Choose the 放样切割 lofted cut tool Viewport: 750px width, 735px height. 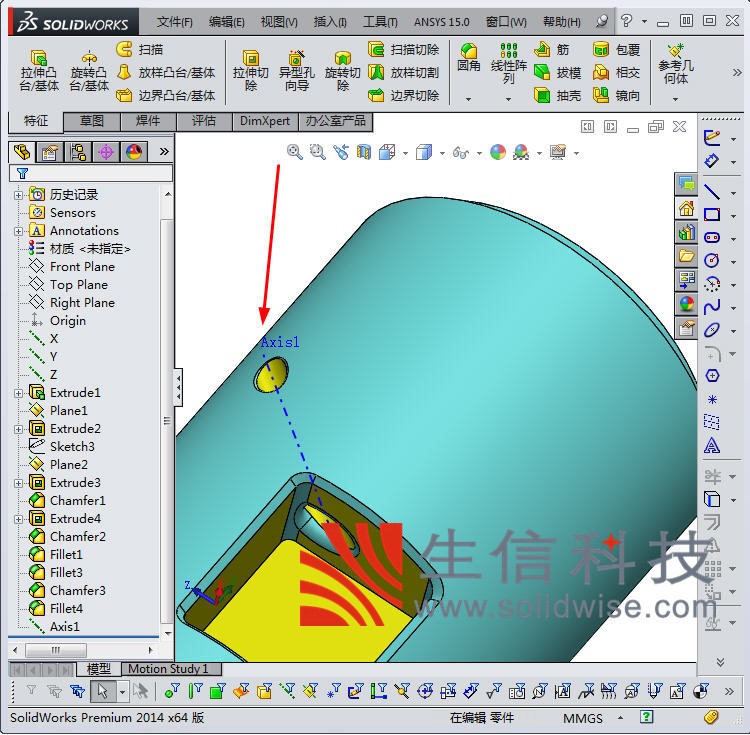point(404,73)
